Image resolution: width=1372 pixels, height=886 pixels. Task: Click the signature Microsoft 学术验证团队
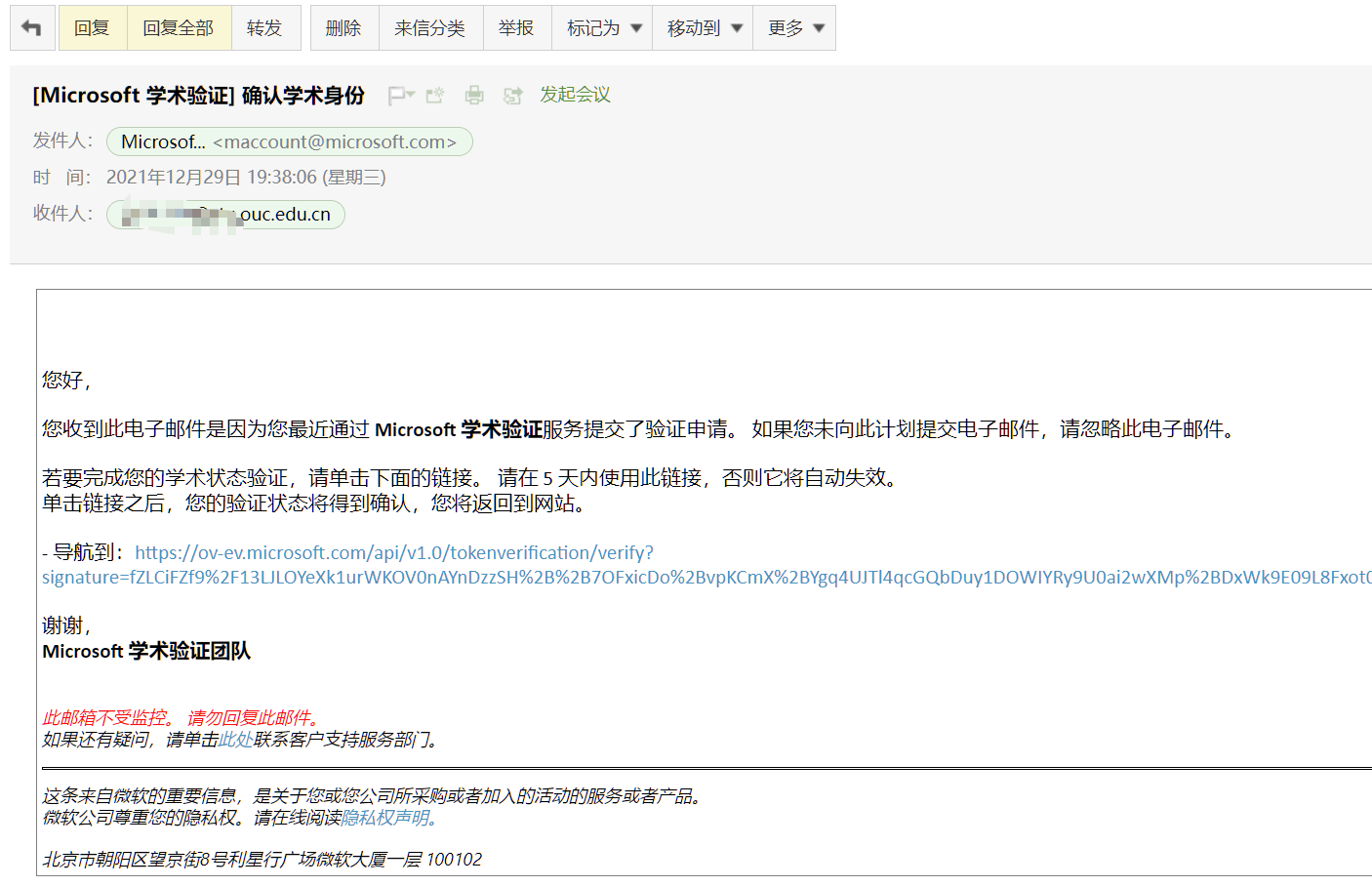click(146, 651)
